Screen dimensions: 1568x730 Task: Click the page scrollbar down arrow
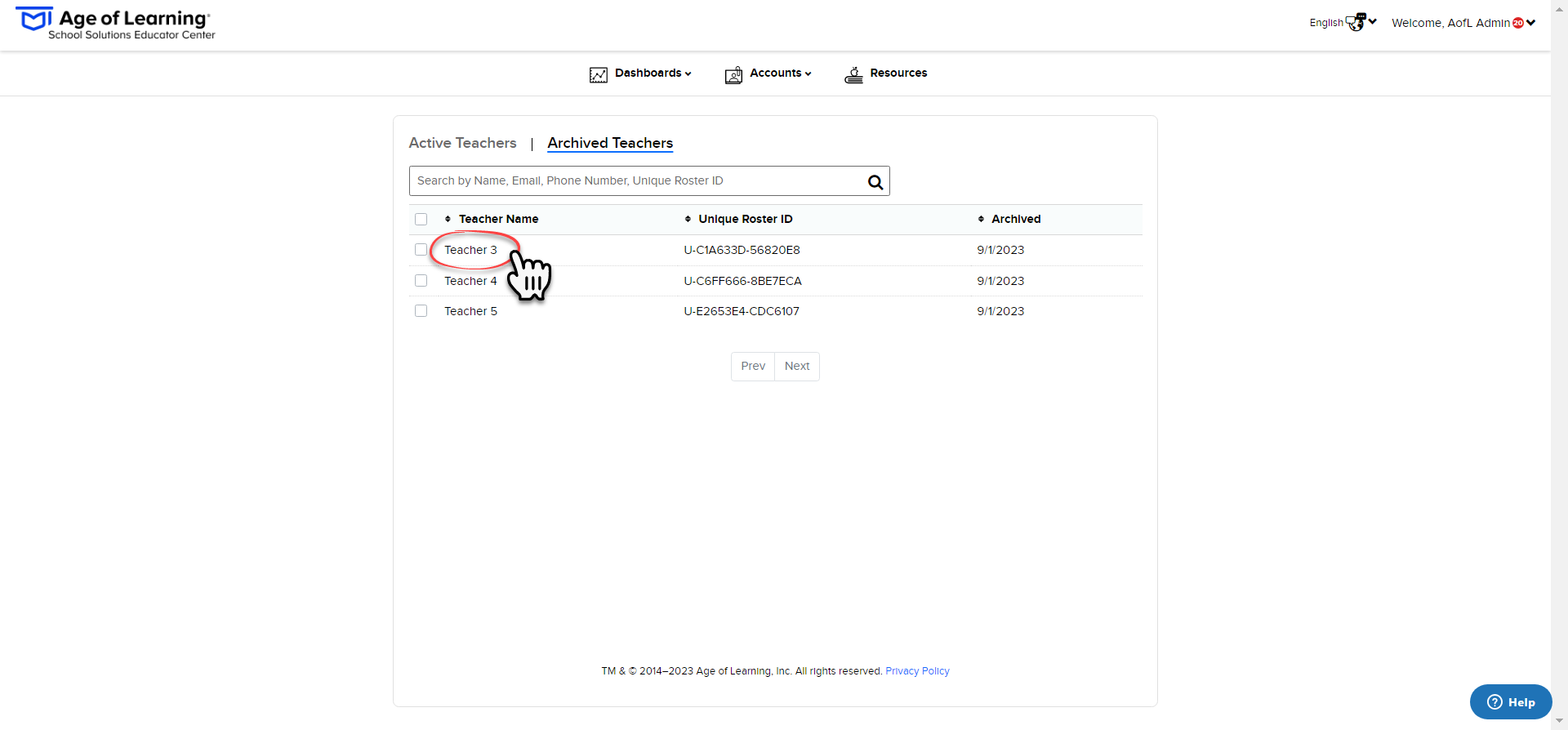[x=1560, y=722]
